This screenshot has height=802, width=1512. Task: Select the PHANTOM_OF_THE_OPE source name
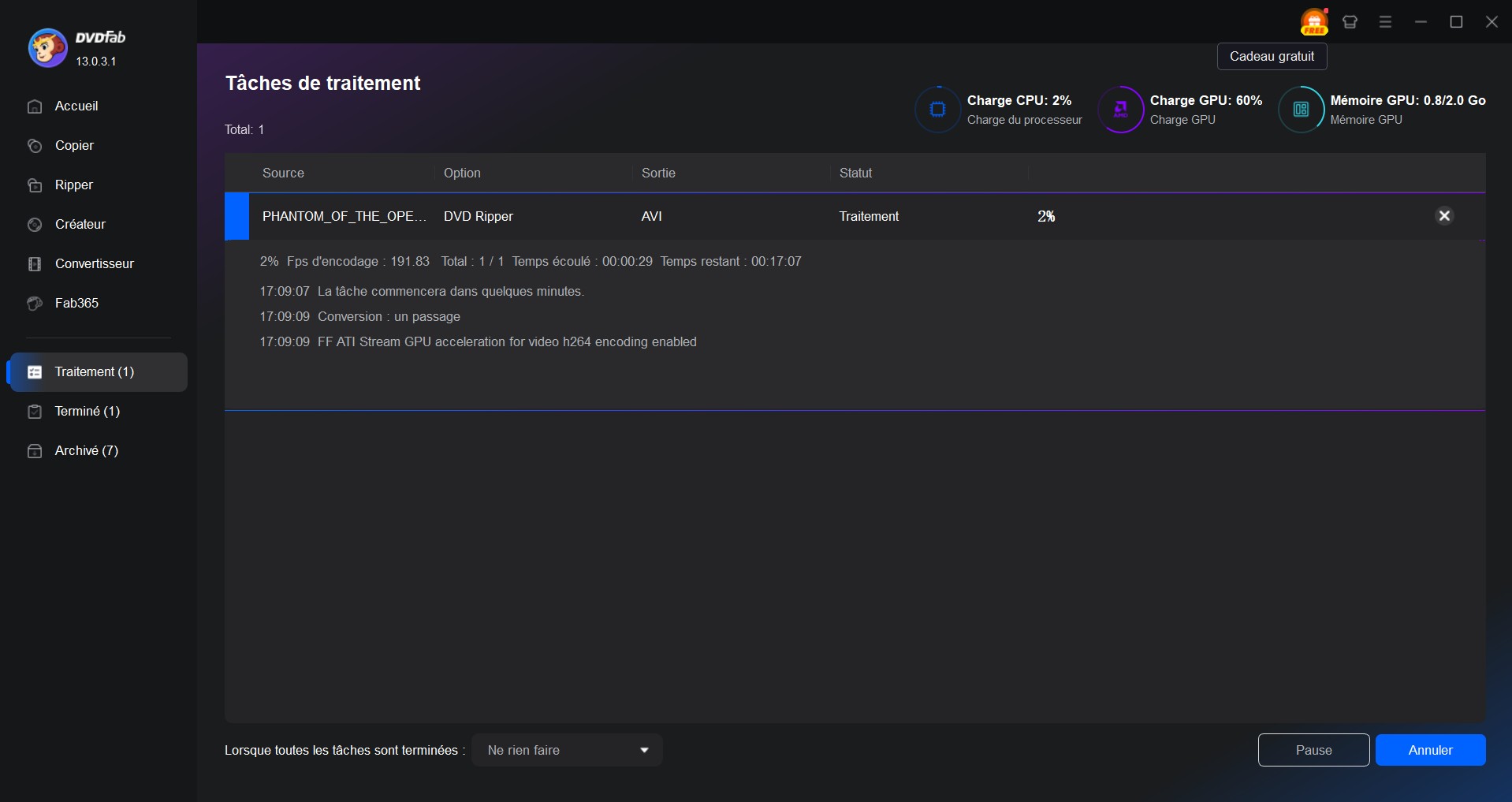click(344, 216)
